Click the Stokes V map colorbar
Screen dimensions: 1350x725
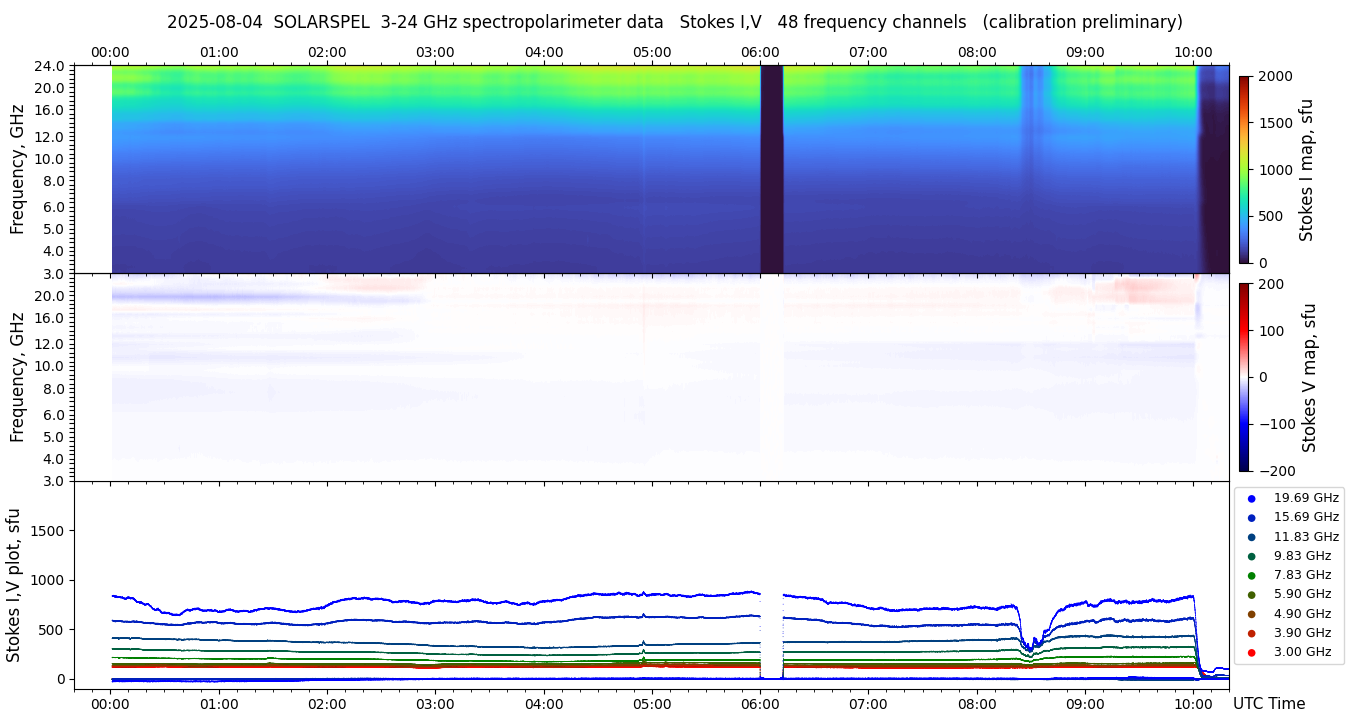point(1244,377)
